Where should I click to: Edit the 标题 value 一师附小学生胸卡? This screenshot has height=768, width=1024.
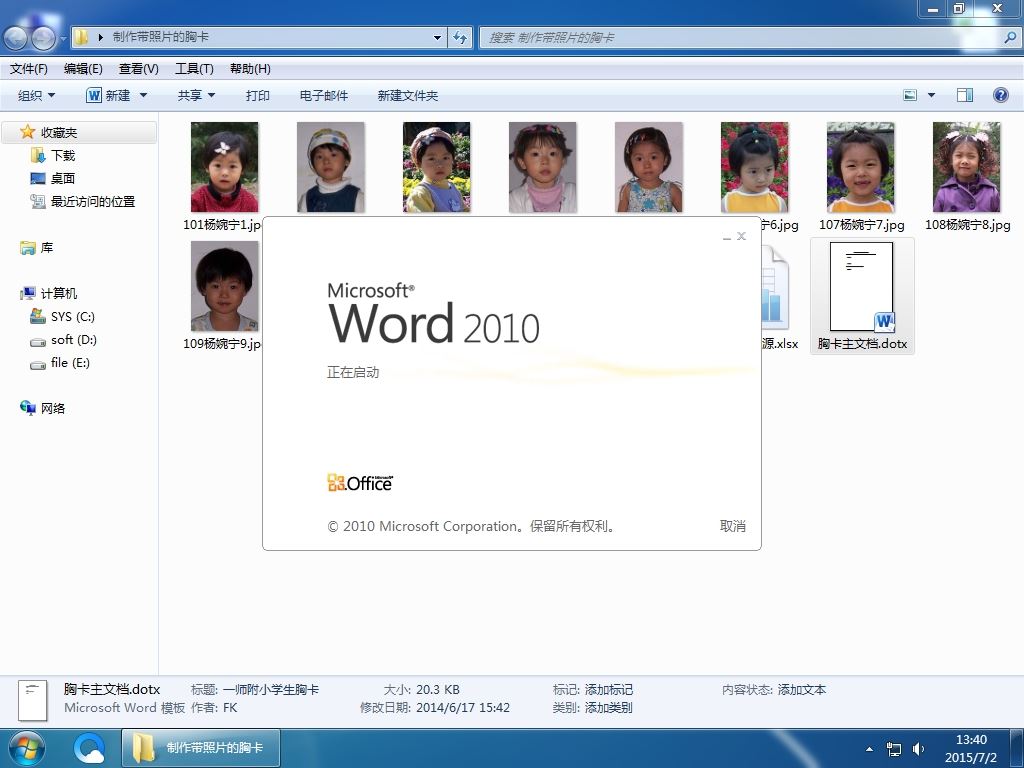(x=271, y=690)
